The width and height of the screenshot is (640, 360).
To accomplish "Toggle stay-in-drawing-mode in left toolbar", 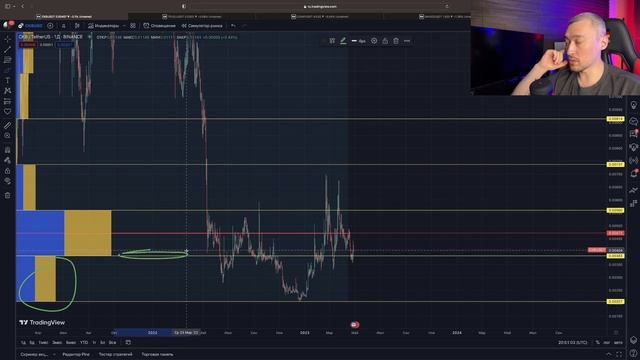I will (7, 160).
